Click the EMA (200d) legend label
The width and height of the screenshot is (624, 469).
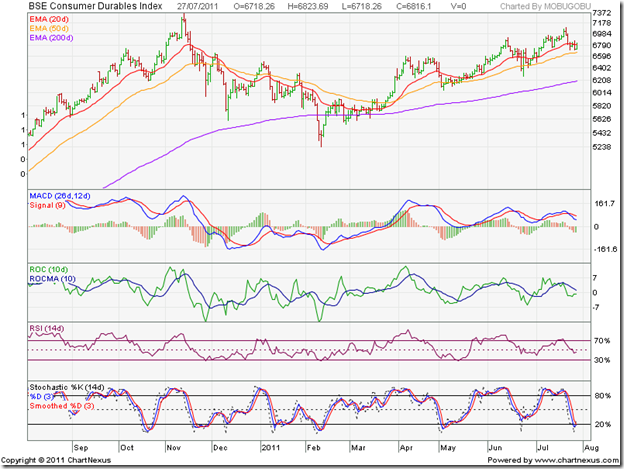tap(51, 38)
